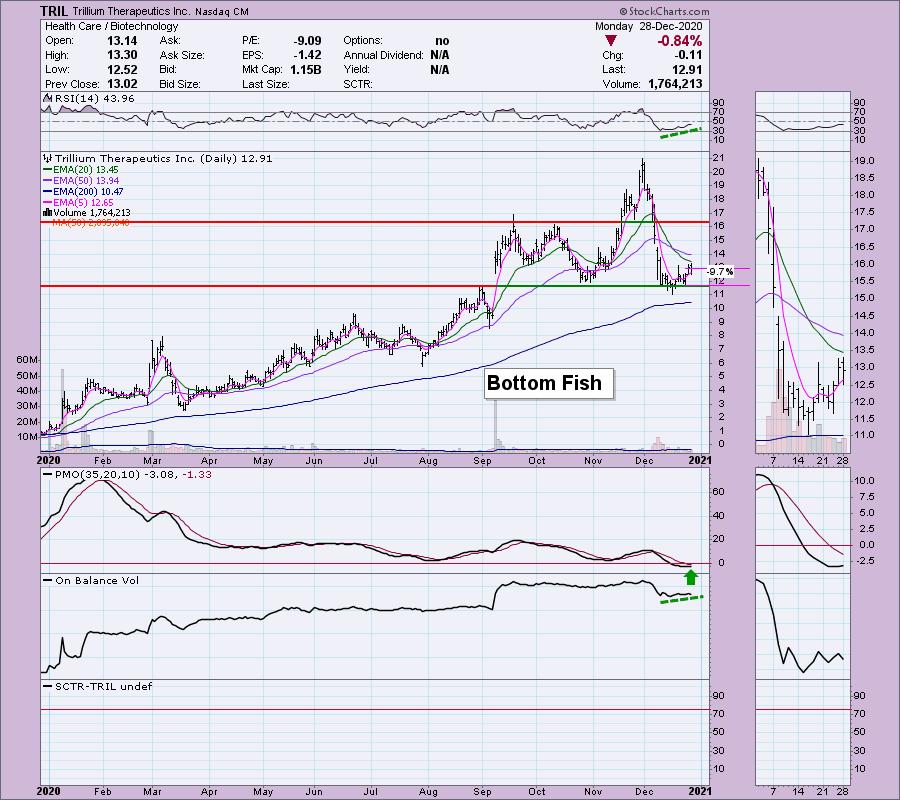Image resolution: width=900 pixels, height=800 pixels.
Task: Click the Prev Close value 13.02
Action: pos(122,84)
